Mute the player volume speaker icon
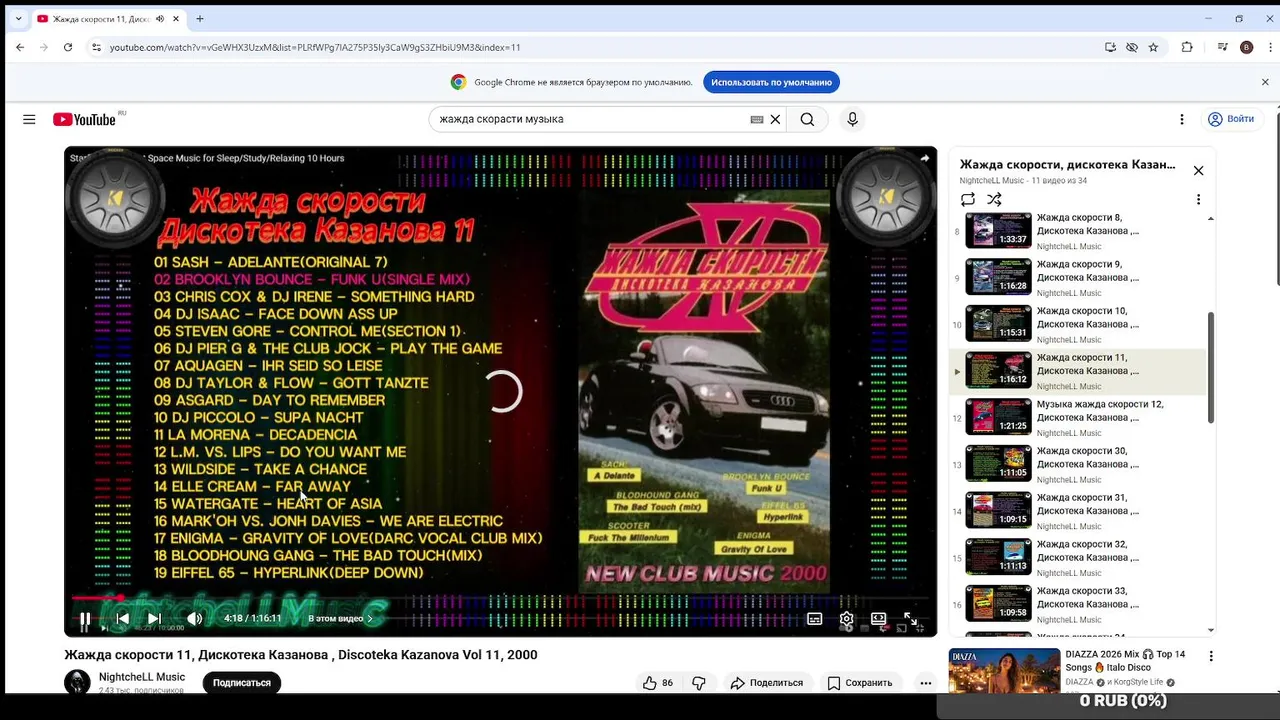This screenshot has width=1280, height=720. (x=194, y=619)
